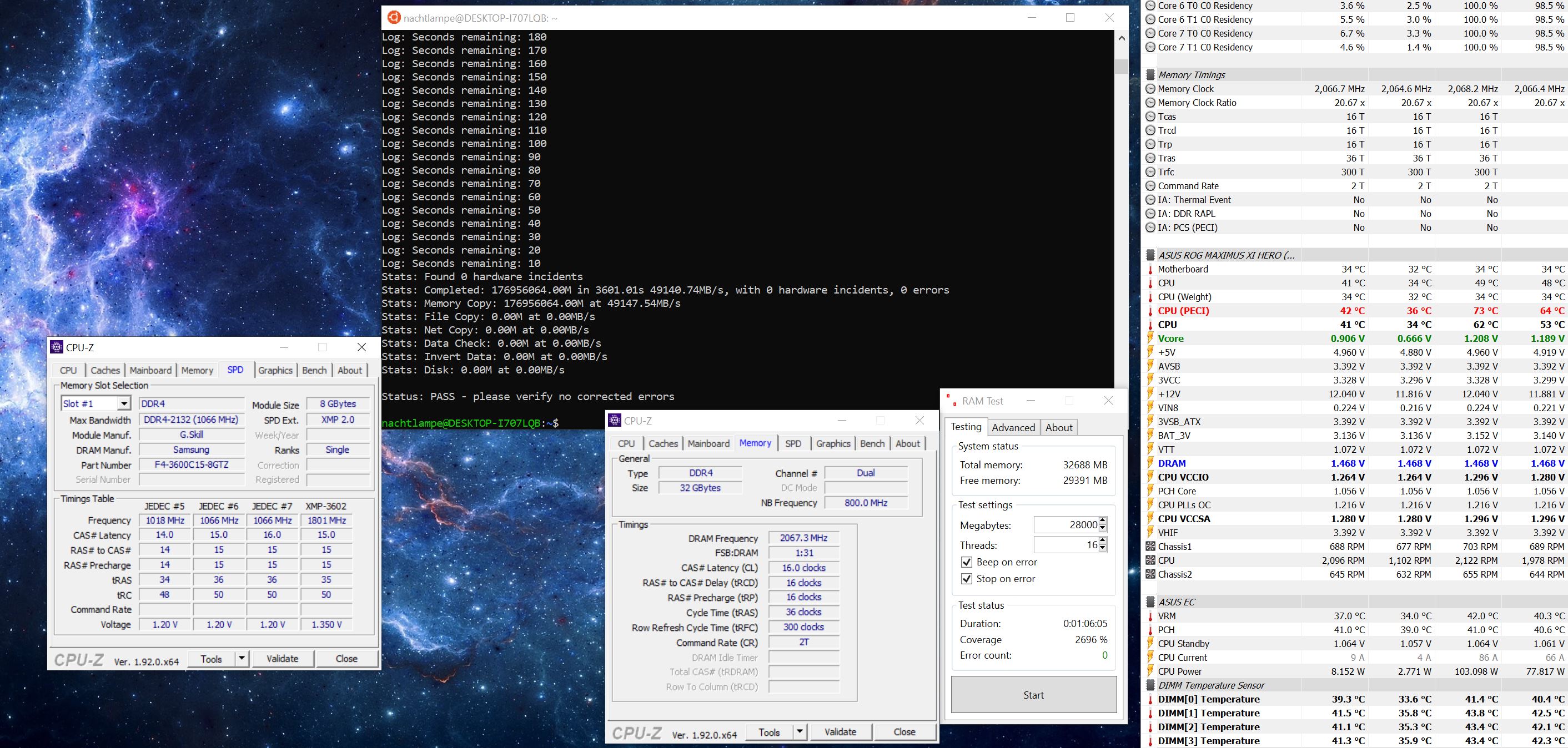
Task: Click the DRAM voltage lightning icon
Action: point(1150,463)
